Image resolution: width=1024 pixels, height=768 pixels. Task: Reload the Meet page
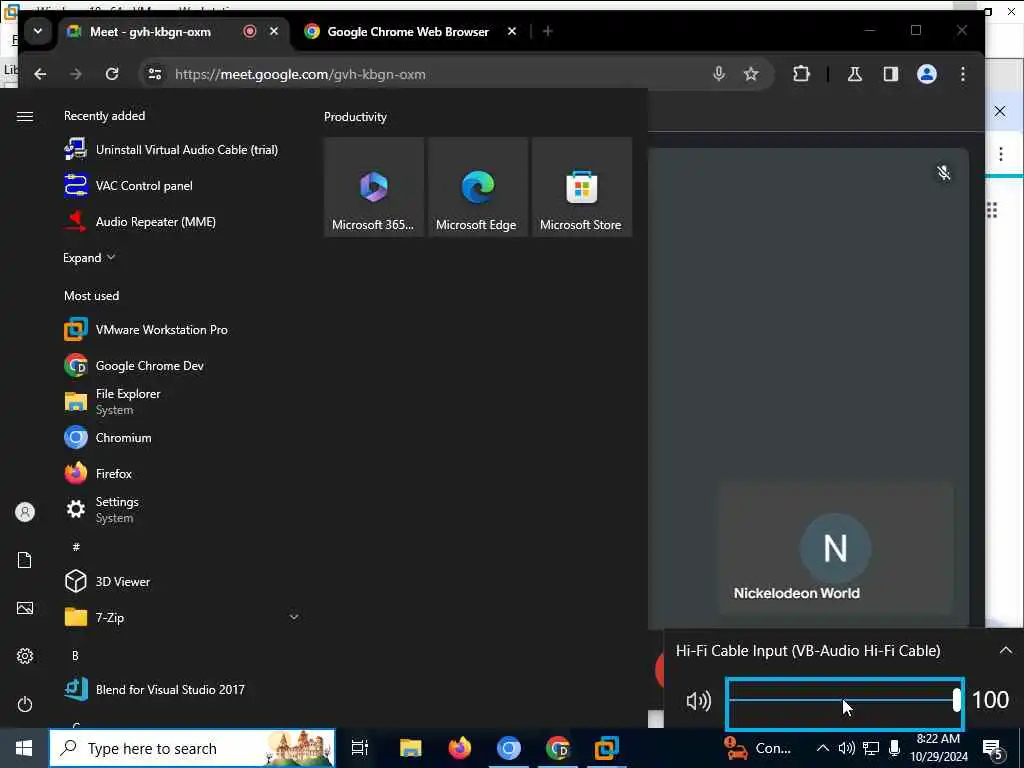click(x=112, y=74)
